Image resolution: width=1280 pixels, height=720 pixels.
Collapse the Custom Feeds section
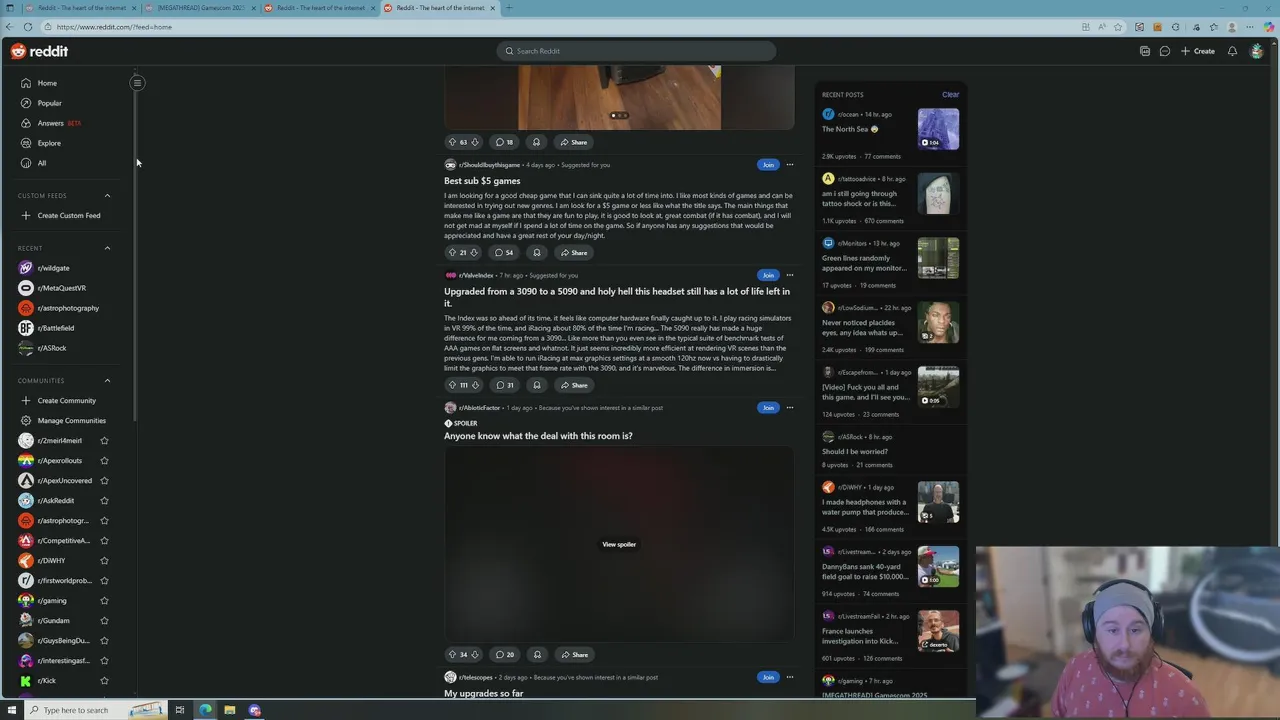pos(107,196)
